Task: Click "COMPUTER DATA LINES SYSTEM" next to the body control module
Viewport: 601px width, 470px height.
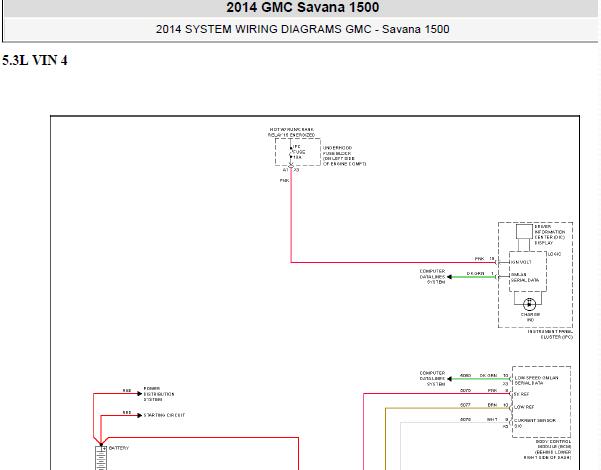Action: [432, 378]
